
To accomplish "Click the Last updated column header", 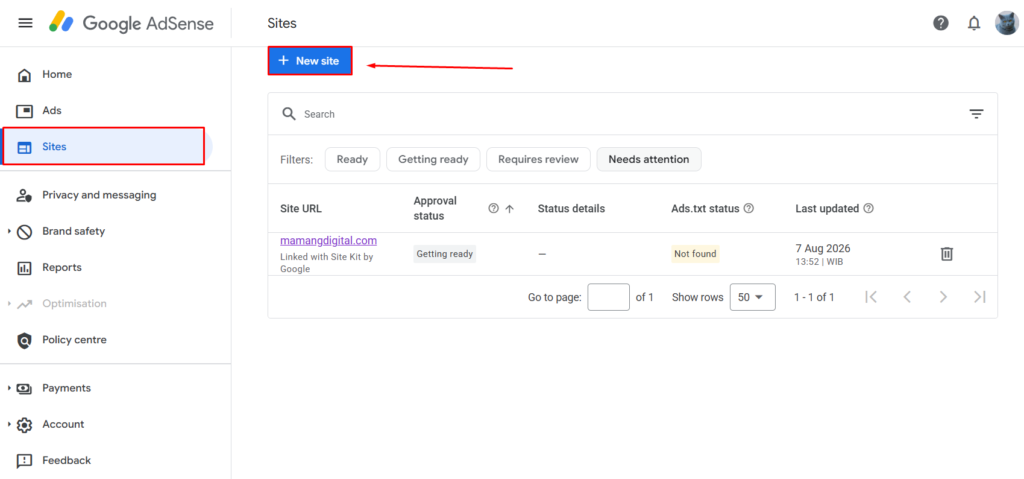I will pos(827,208).
